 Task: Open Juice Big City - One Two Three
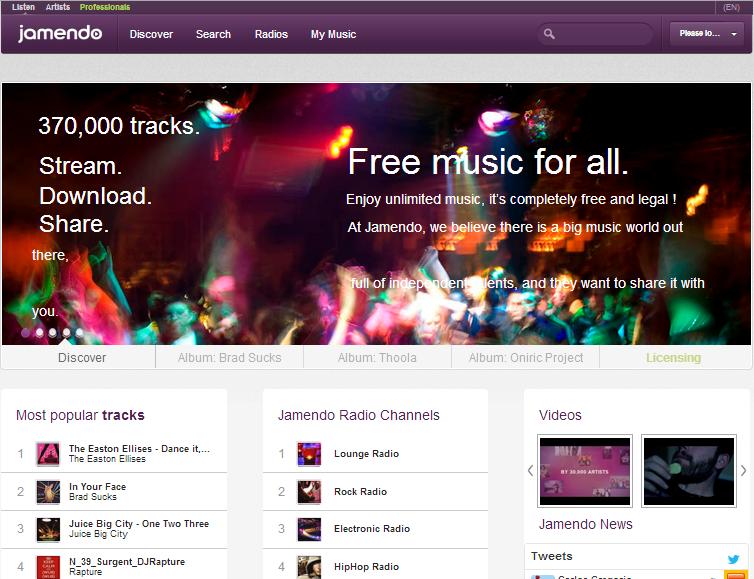139,524
